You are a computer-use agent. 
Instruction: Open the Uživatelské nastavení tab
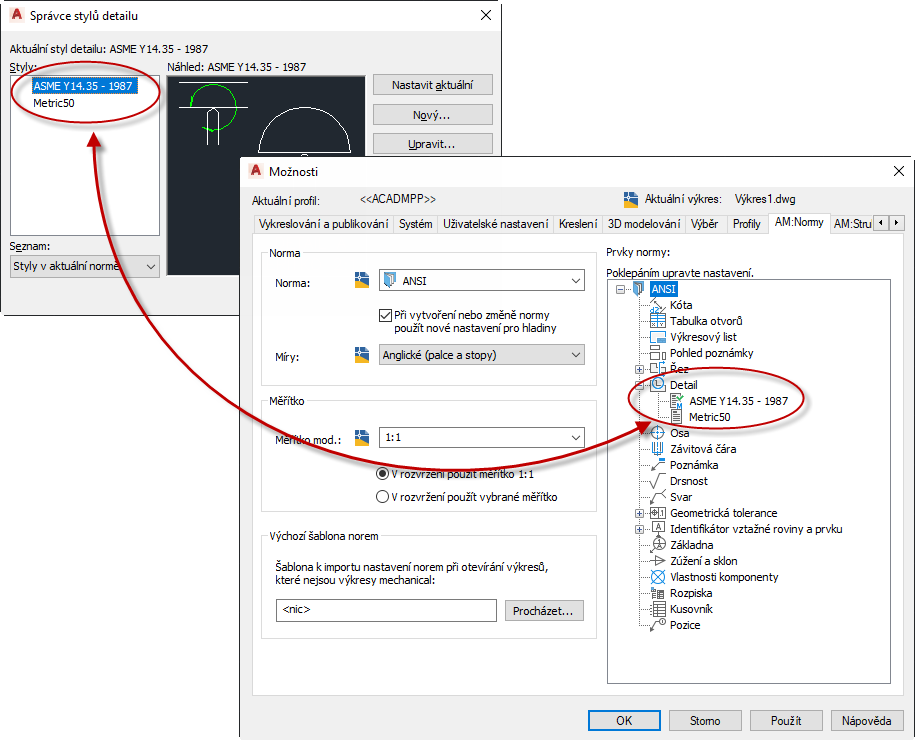coord(495,224)
